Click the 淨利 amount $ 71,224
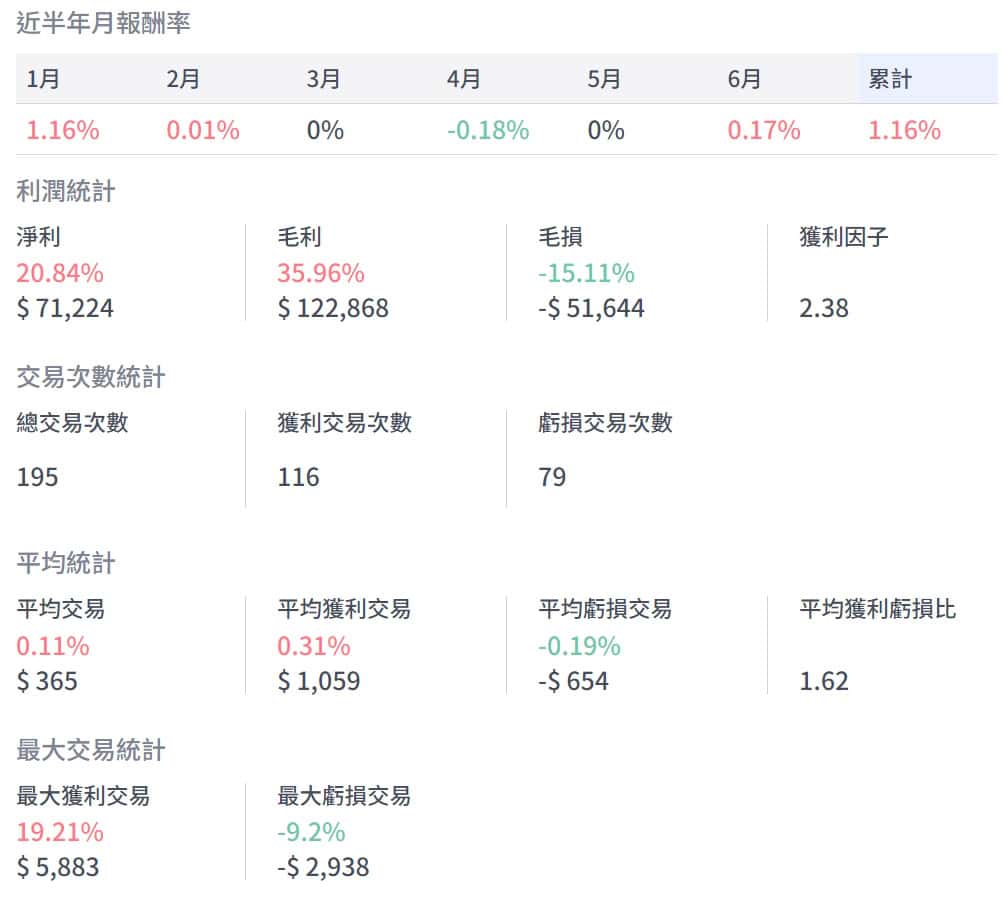The width and height of the screenshot is (1003, 913). [x=65, y=308]
